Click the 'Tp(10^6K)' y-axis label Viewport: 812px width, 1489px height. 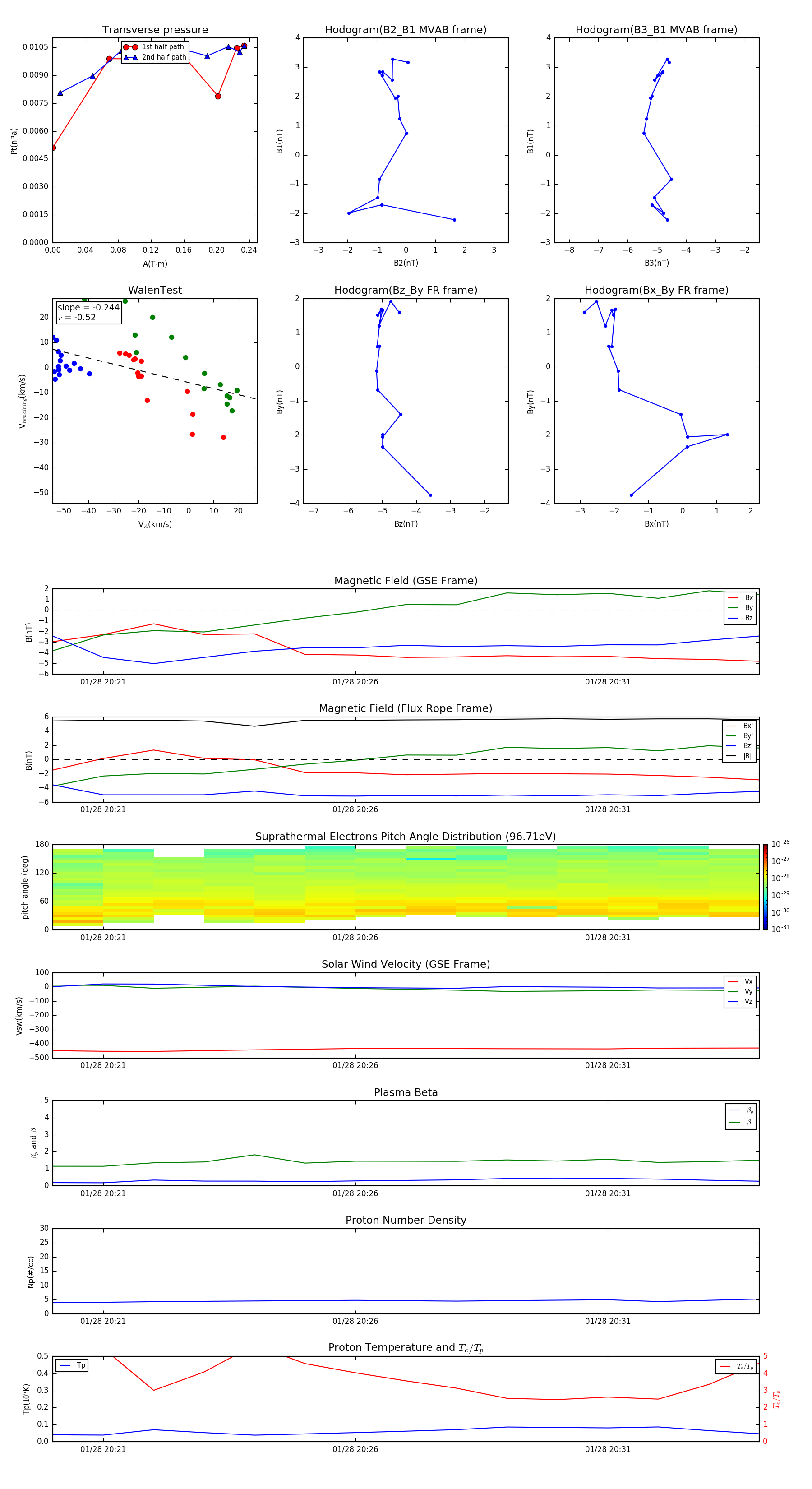(26, 1399)
